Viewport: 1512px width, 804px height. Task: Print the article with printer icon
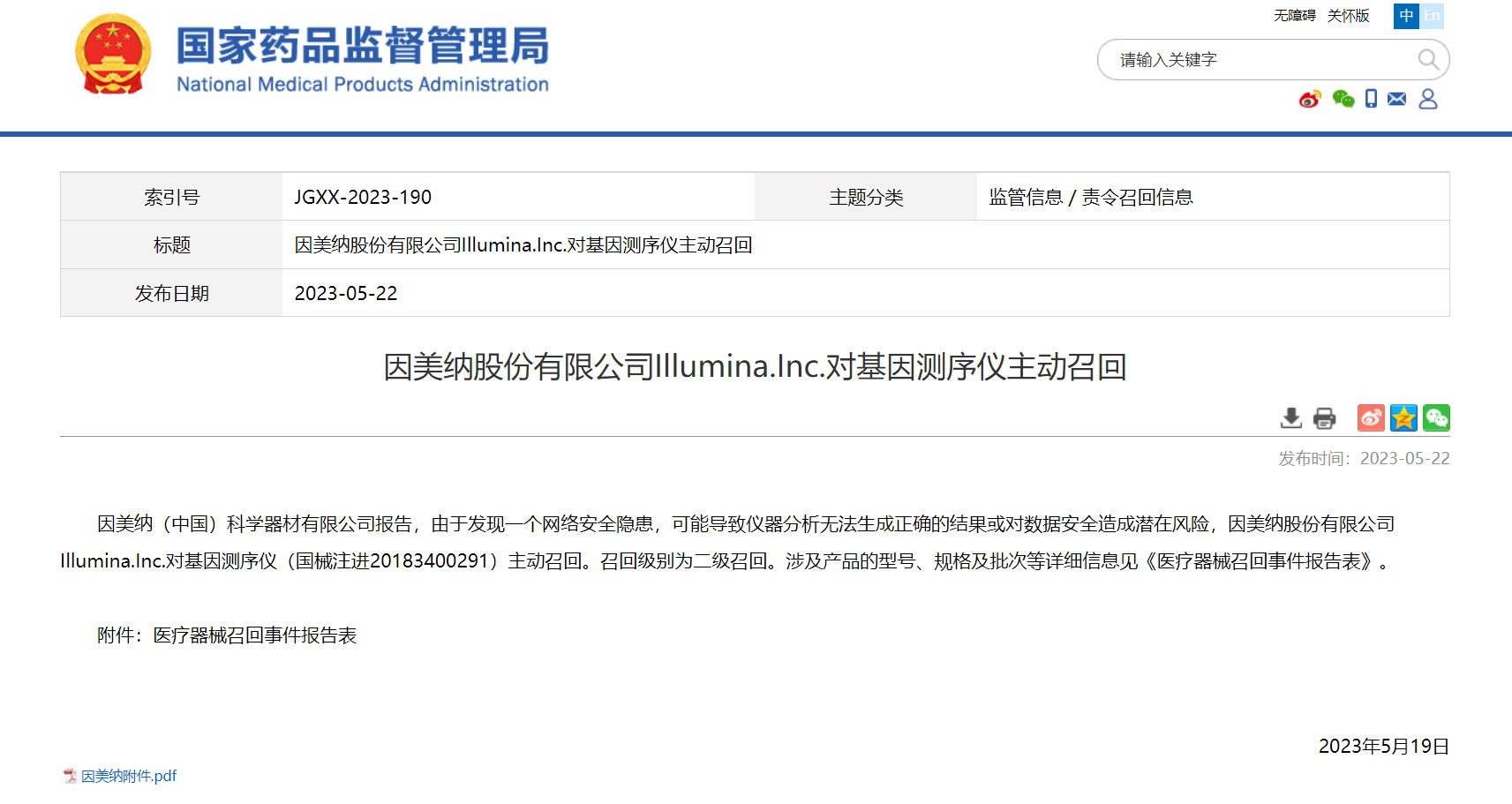click(x=1325, y=417)
